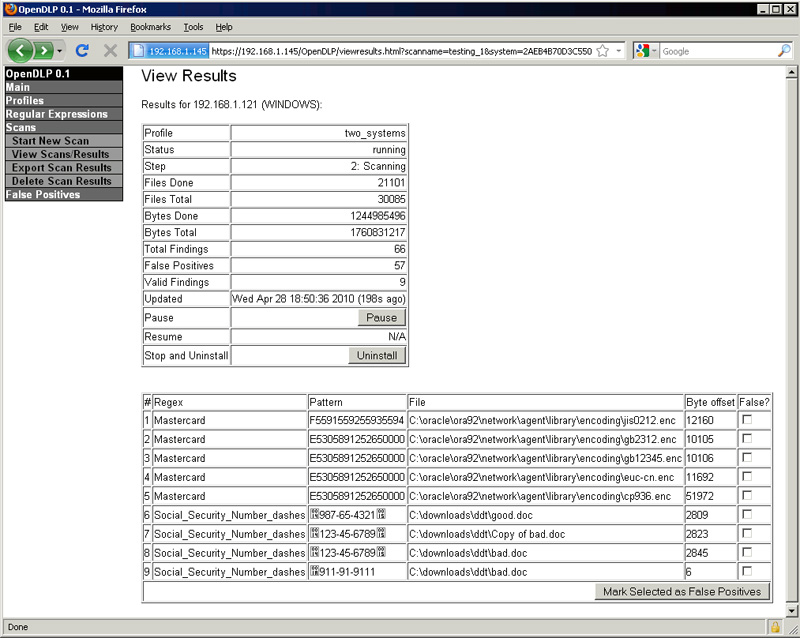Click the Bytes Total value 1760831217
The width and height of the screenshot is (800, 638).
tap(378, 232)
